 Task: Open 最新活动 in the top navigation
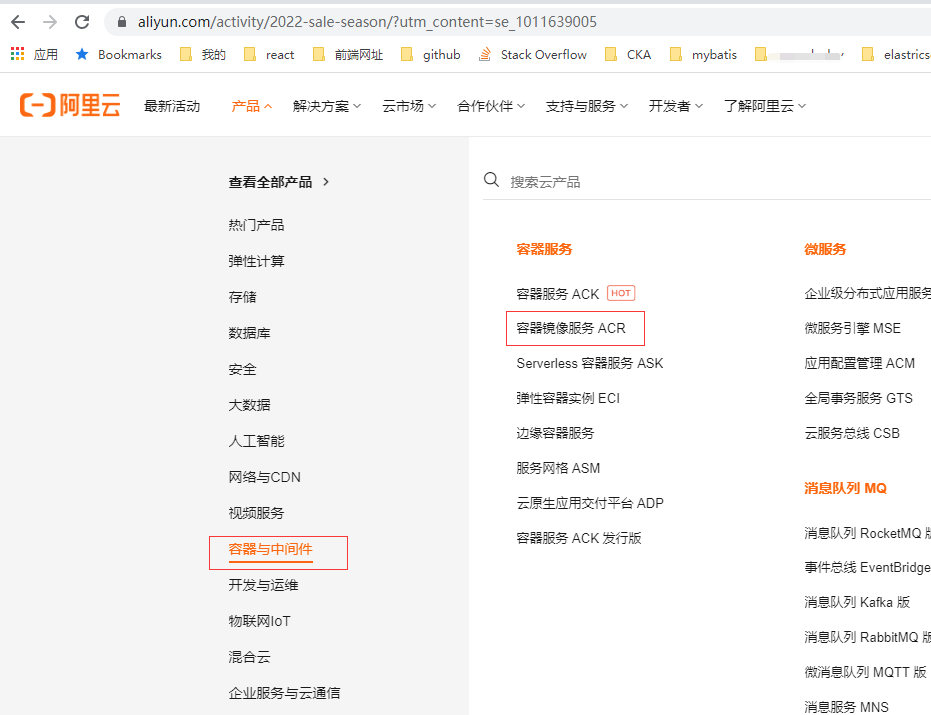pyautogui.click(x=172, y=106)
